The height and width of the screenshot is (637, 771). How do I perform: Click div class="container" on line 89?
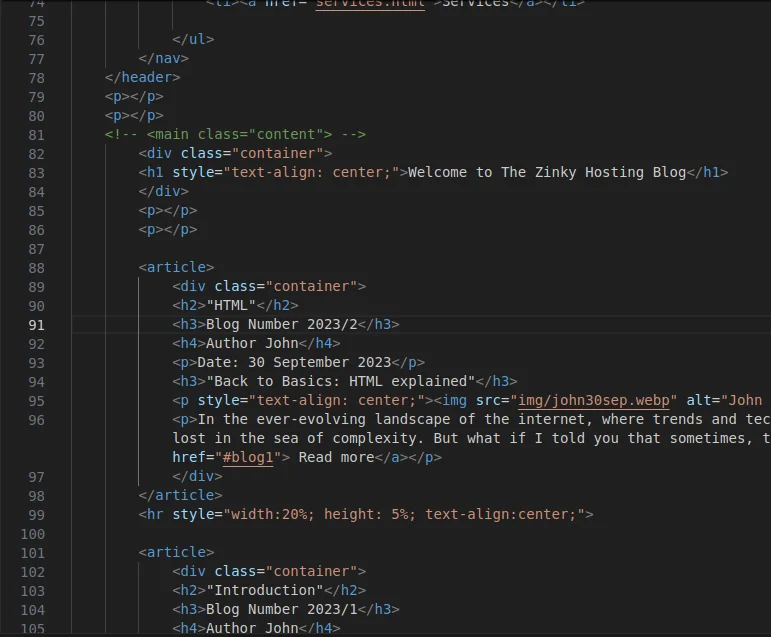269,286
